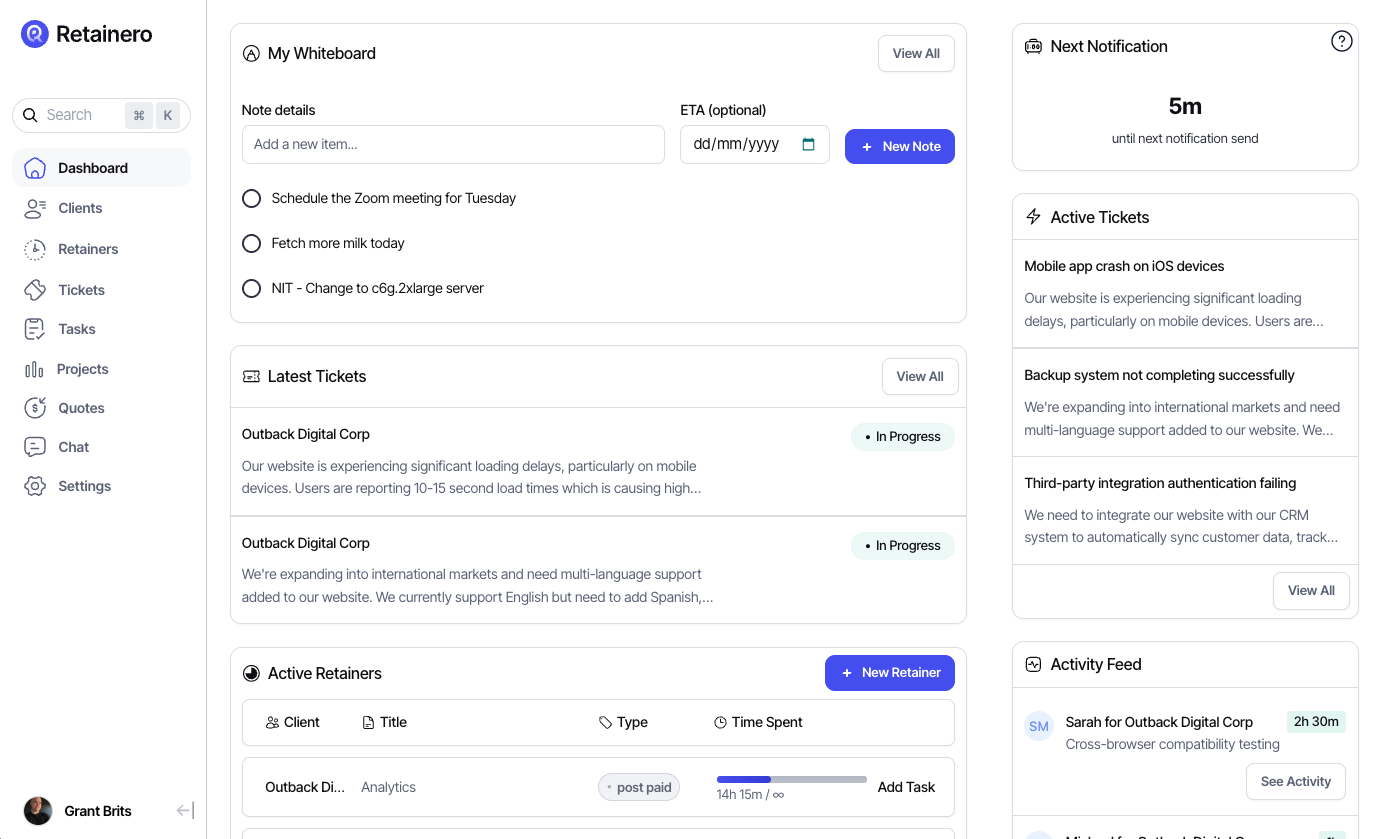The height and width of the screenshot is (839, 1380).
Task: Create a New Retainer
Action: tap(889, 673)
